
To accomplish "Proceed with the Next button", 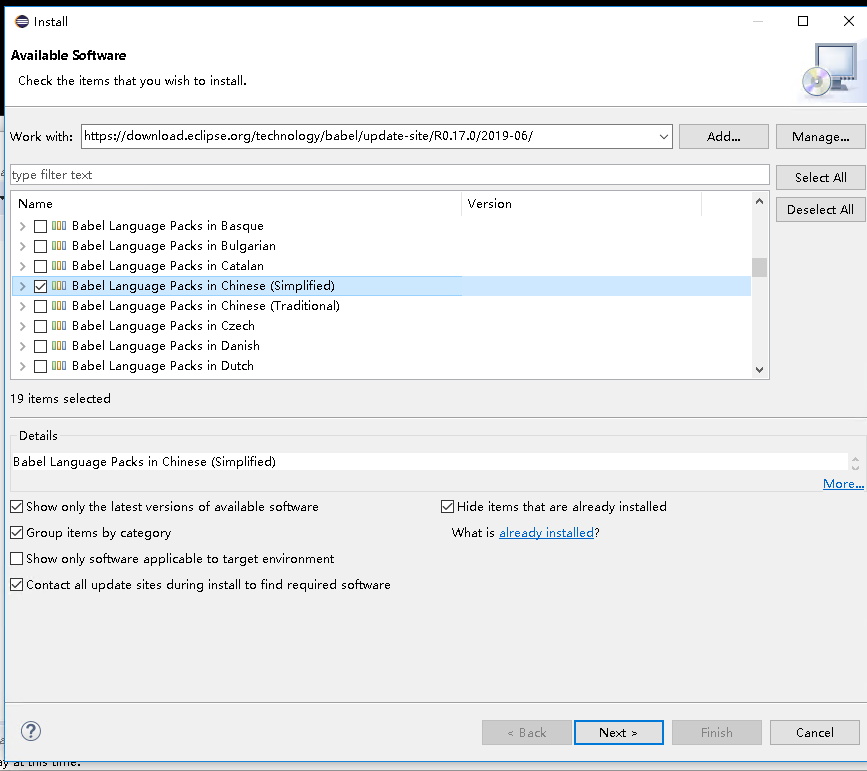I will (x=619, y=732).
